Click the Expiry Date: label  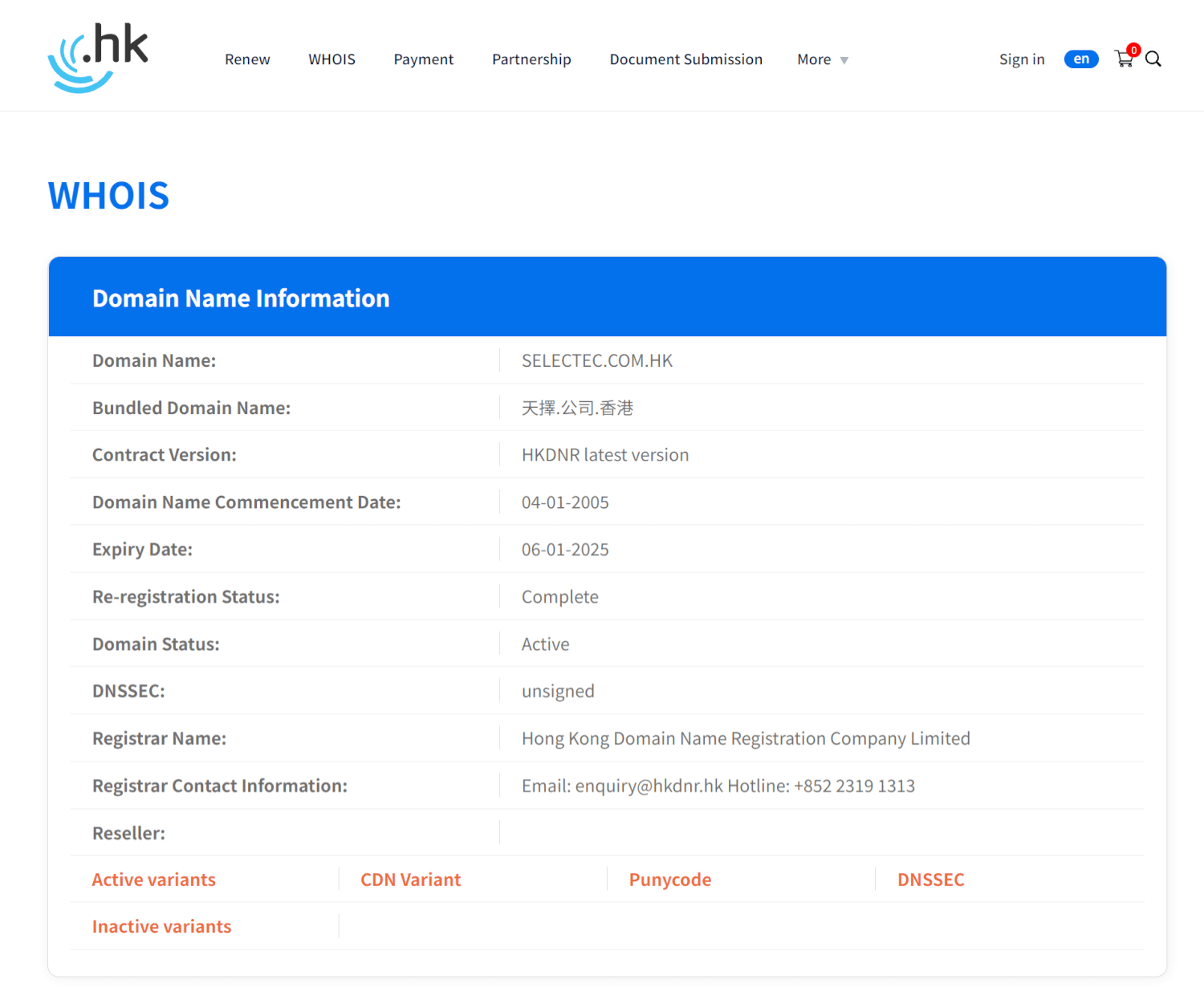click(142, 550)
